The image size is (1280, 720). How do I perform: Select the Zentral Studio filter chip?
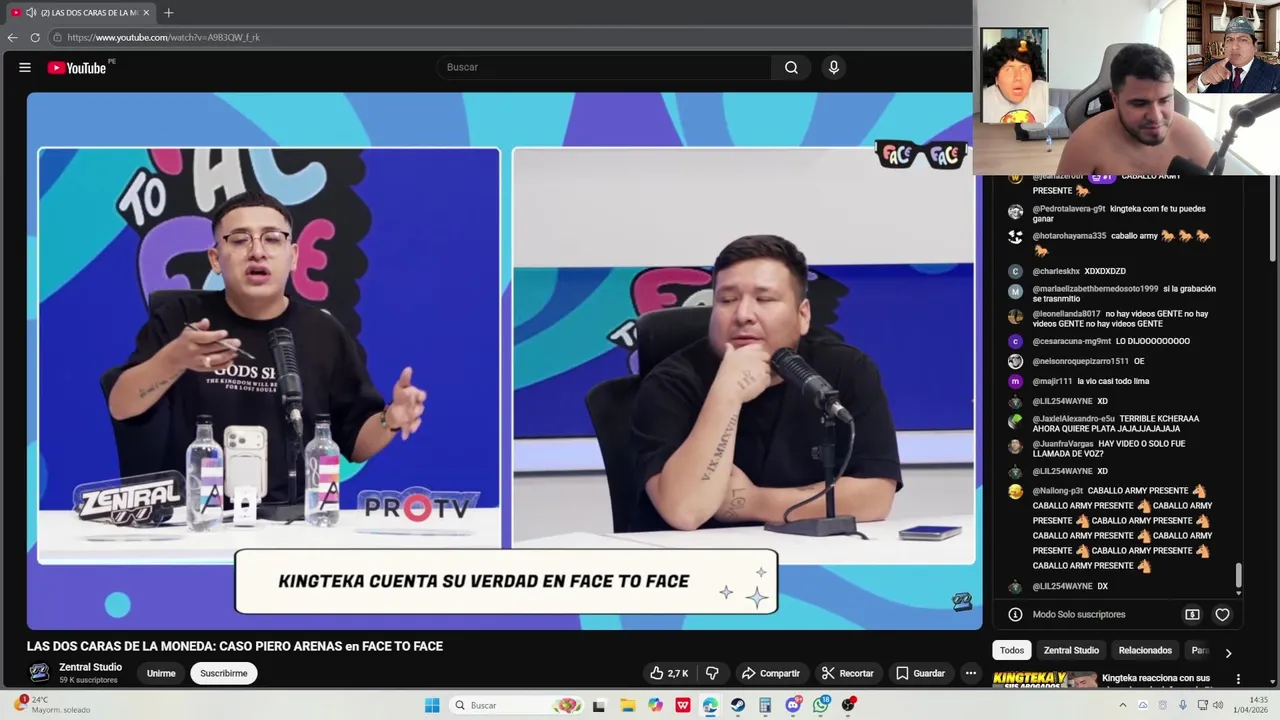(1071, 650)
